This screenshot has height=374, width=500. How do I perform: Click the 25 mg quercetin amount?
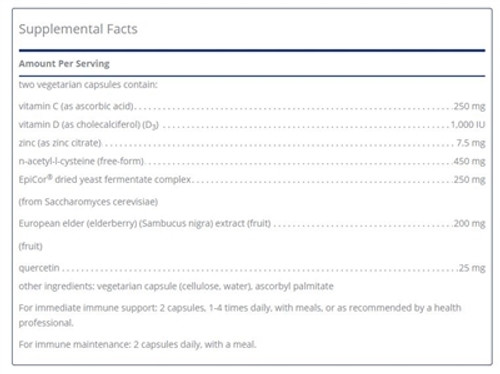(x=472, y=268)
